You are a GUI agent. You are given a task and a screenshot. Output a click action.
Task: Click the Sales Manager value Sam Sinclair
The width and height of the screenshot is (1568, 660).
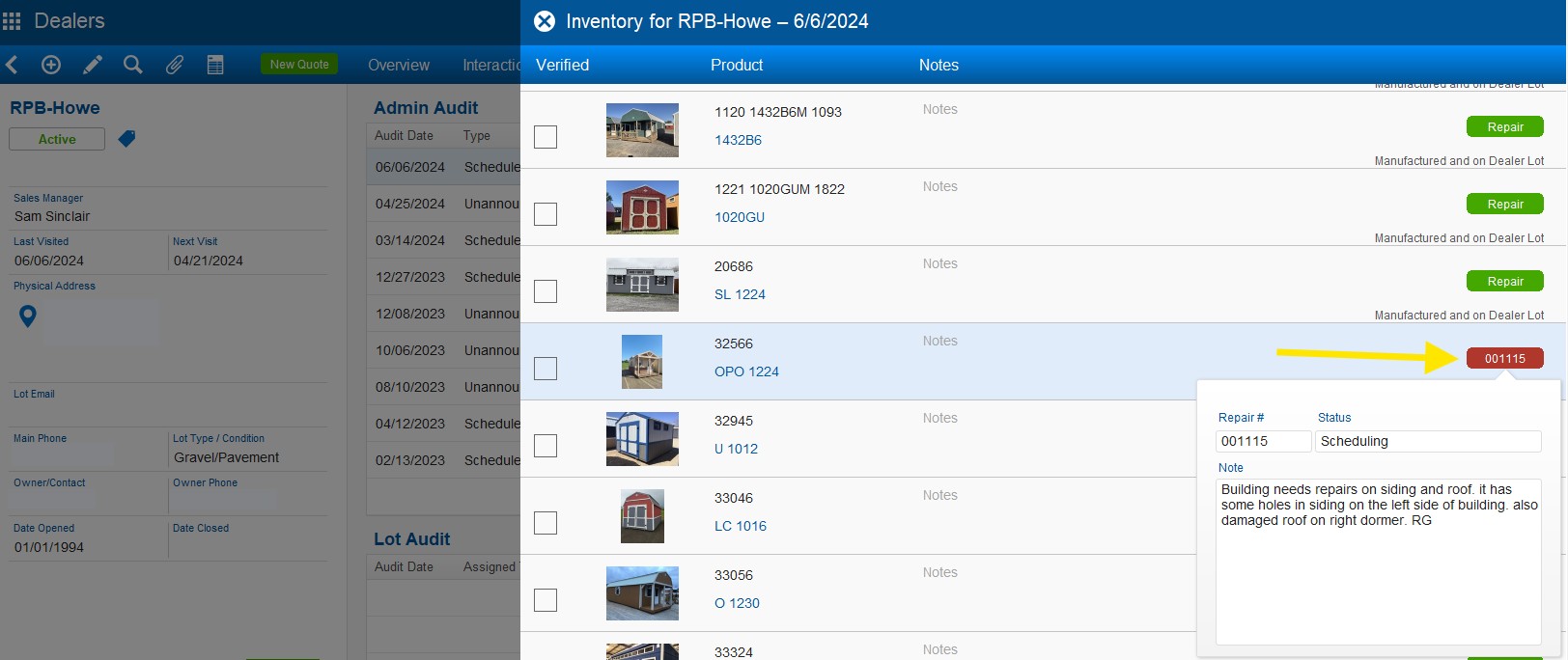52,216
